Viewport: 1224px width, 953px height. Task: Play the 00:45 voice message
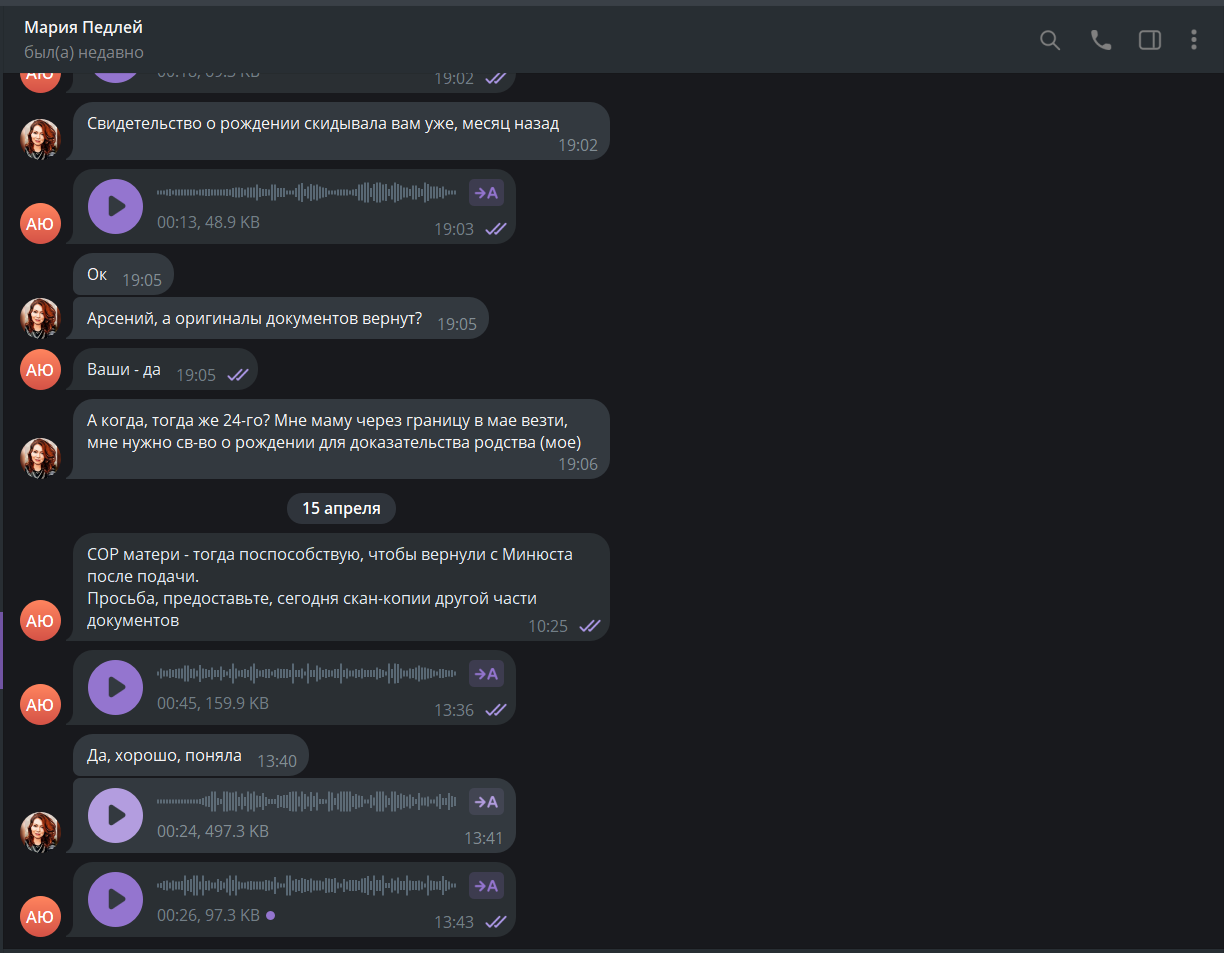click(116, 687)
